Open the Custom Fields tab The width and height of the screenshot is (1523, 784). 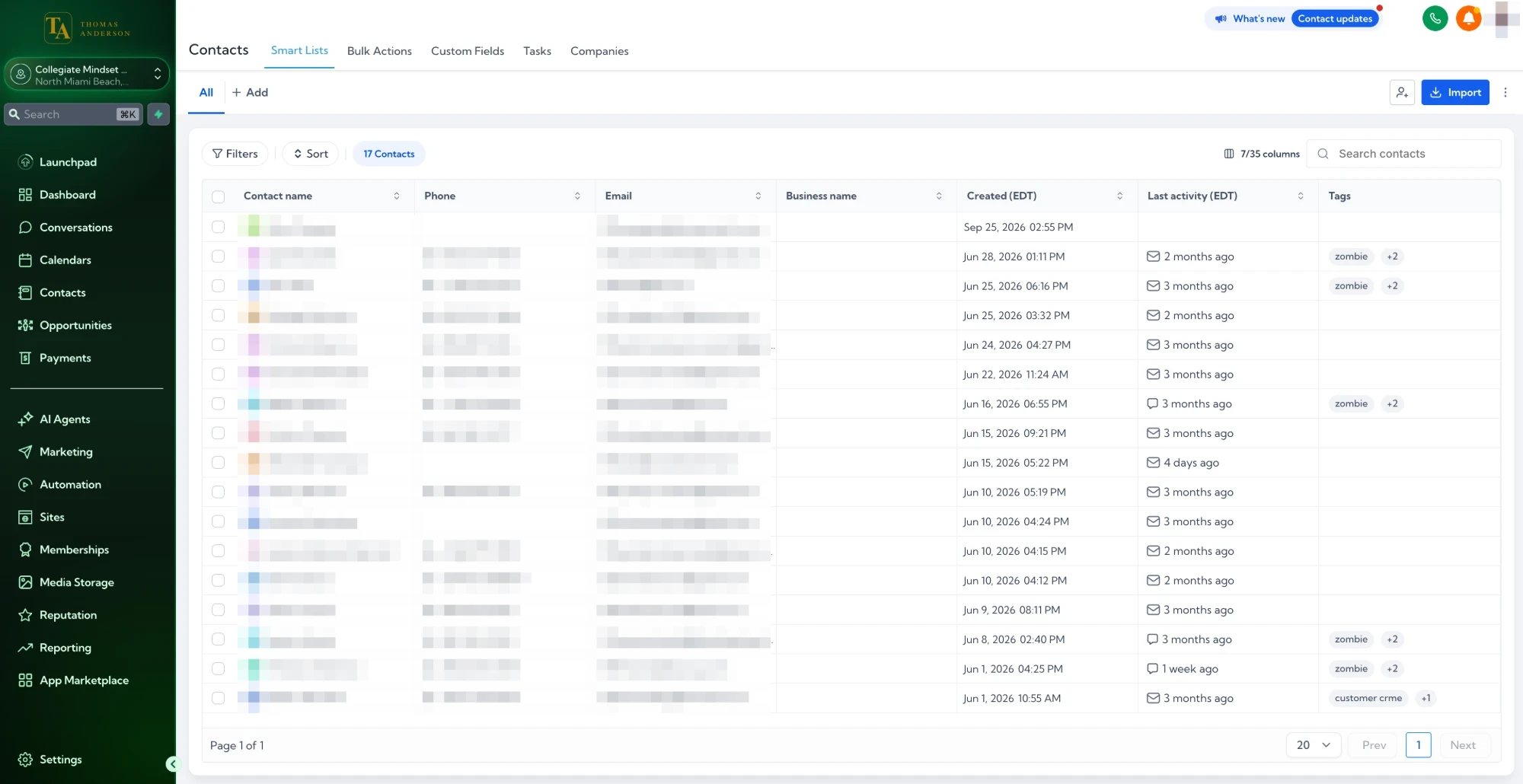[468, 51]
